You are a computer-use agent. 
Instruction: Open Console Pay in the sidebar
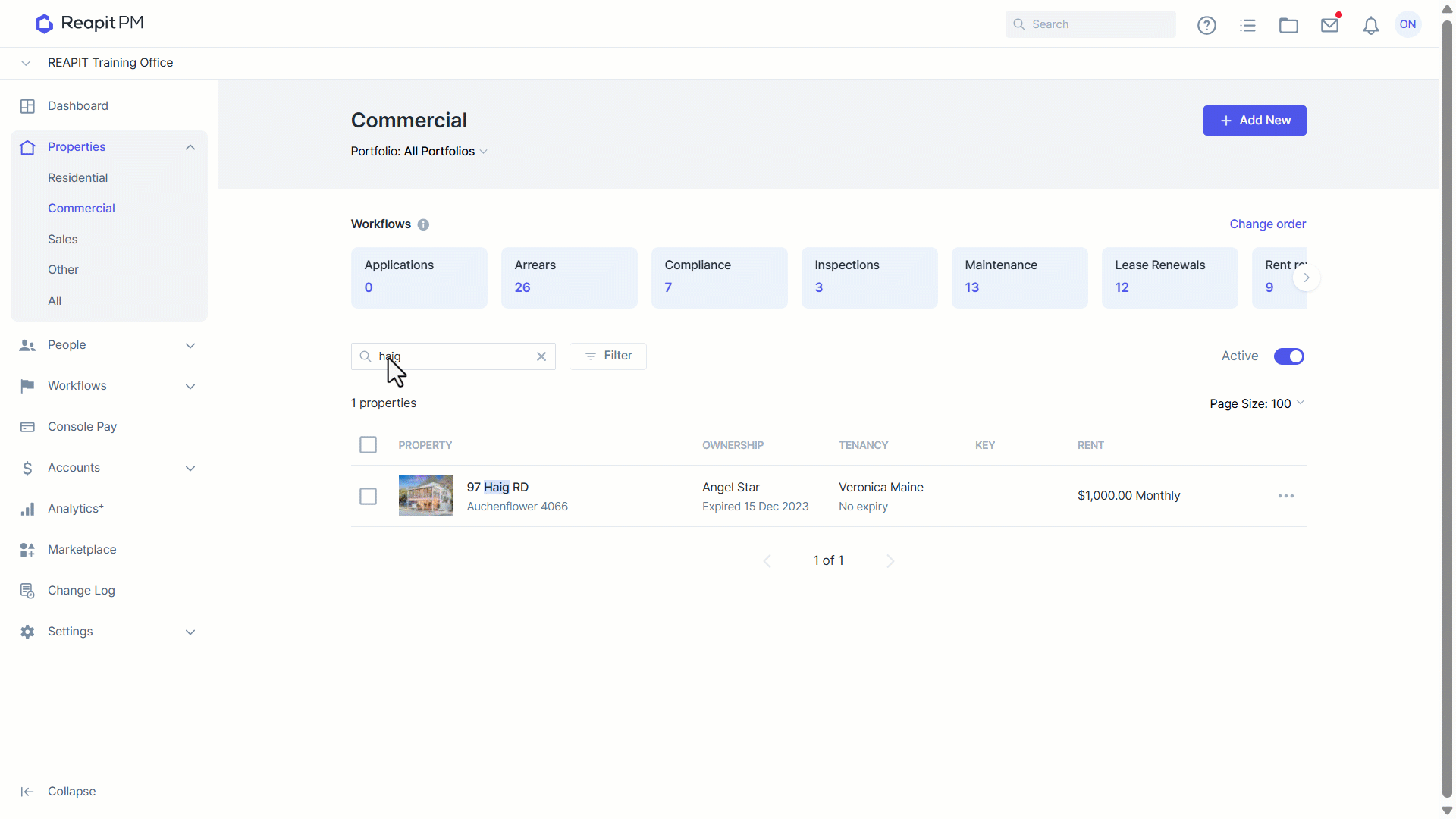(82, 427)
